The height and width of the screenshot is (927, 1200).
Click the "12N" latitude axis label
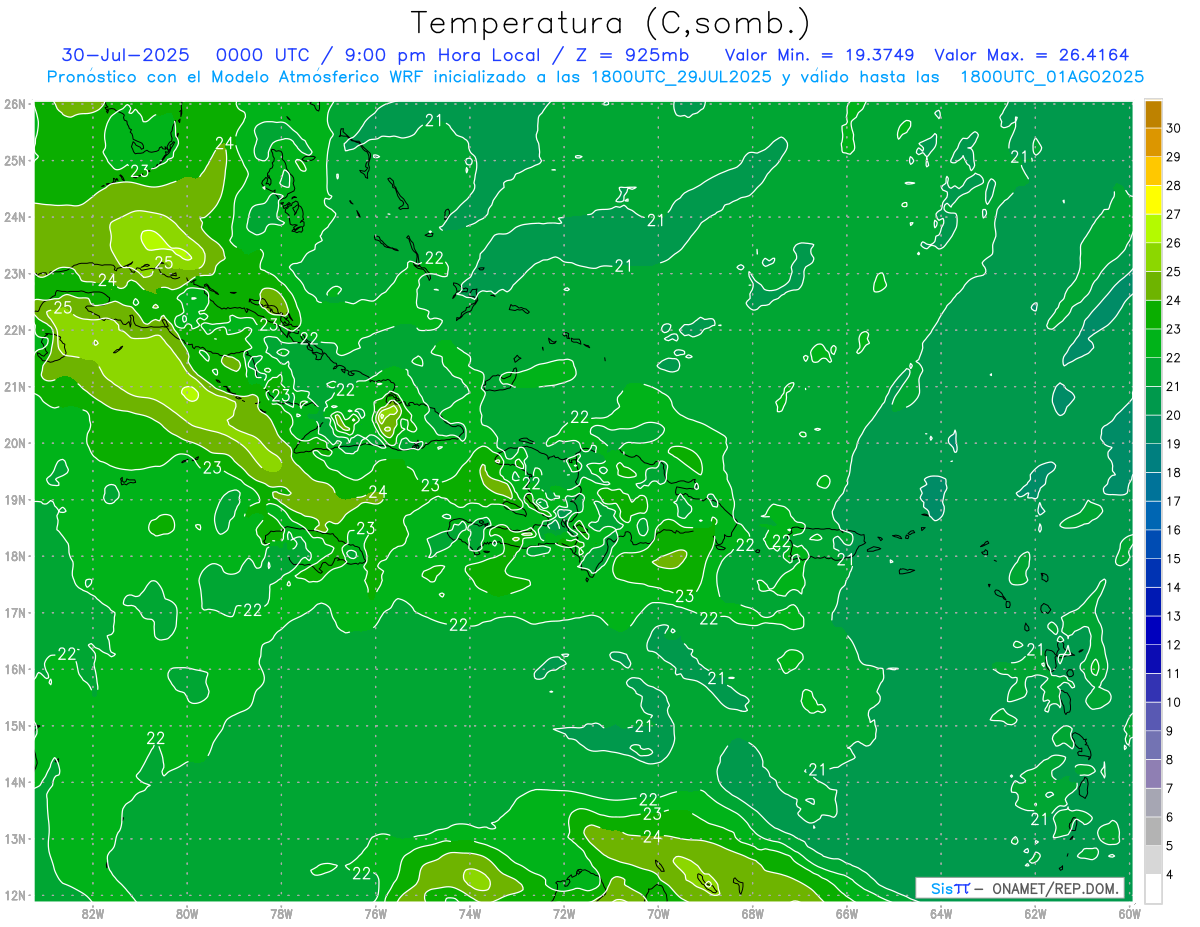[14, 896]
